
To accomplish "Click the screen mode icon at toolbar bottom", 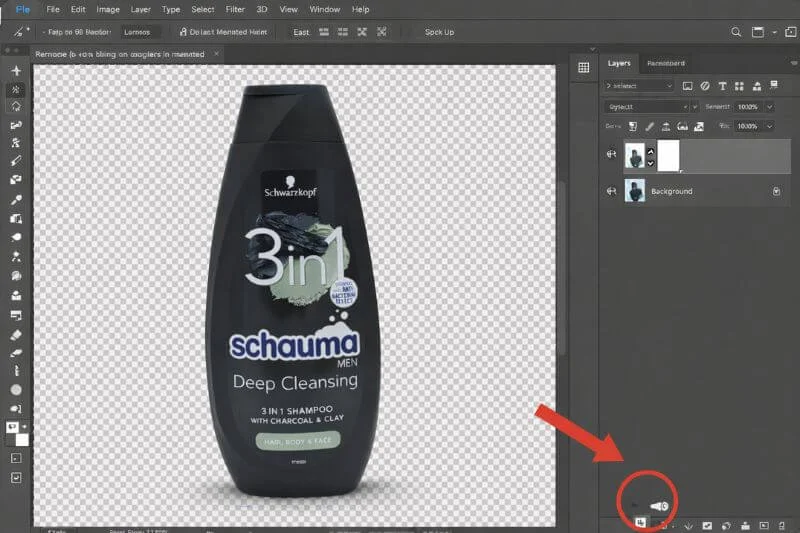I will 16,478.
